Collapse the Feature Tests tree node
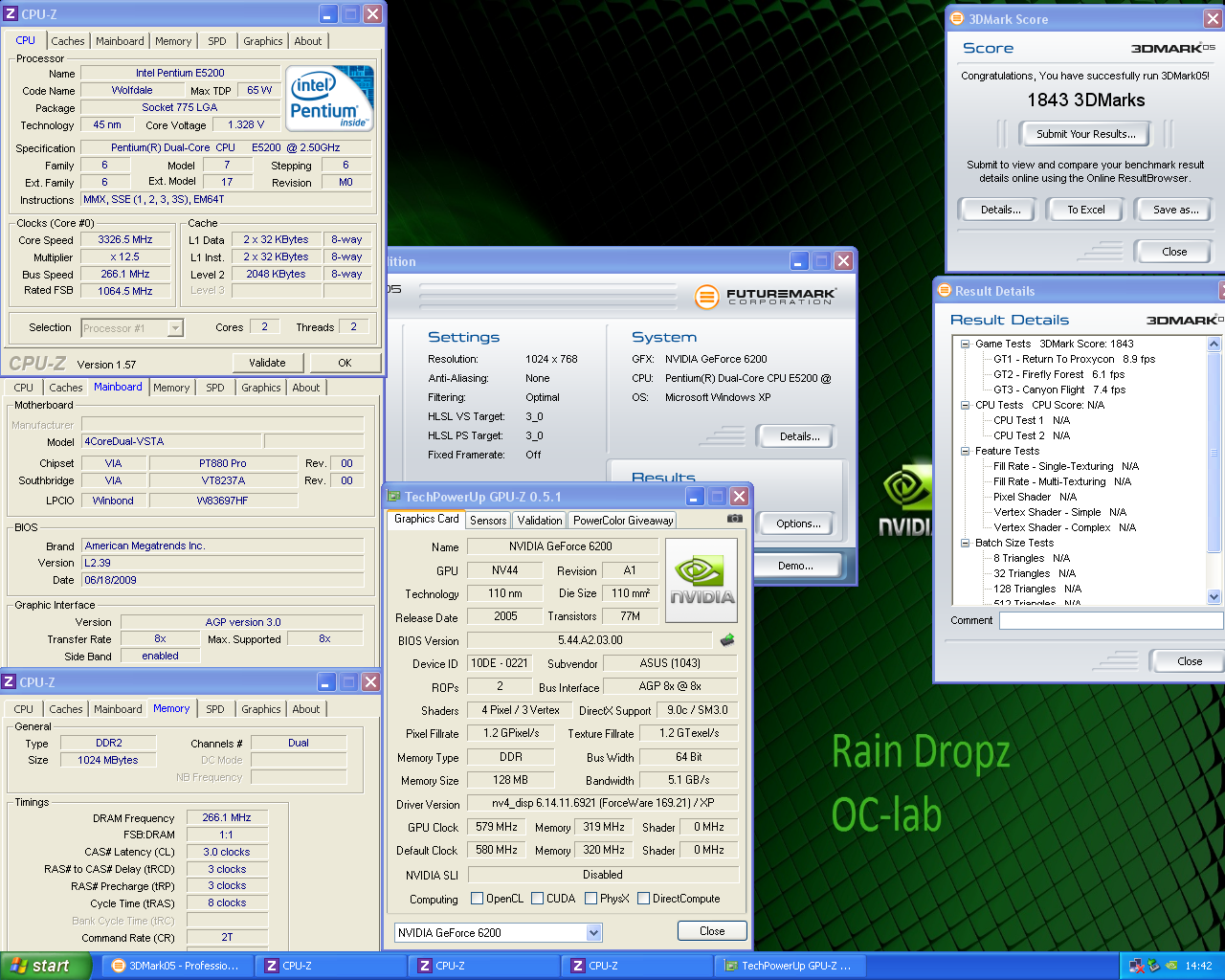This screenshot has height=980, width=1225. [966, 451]
